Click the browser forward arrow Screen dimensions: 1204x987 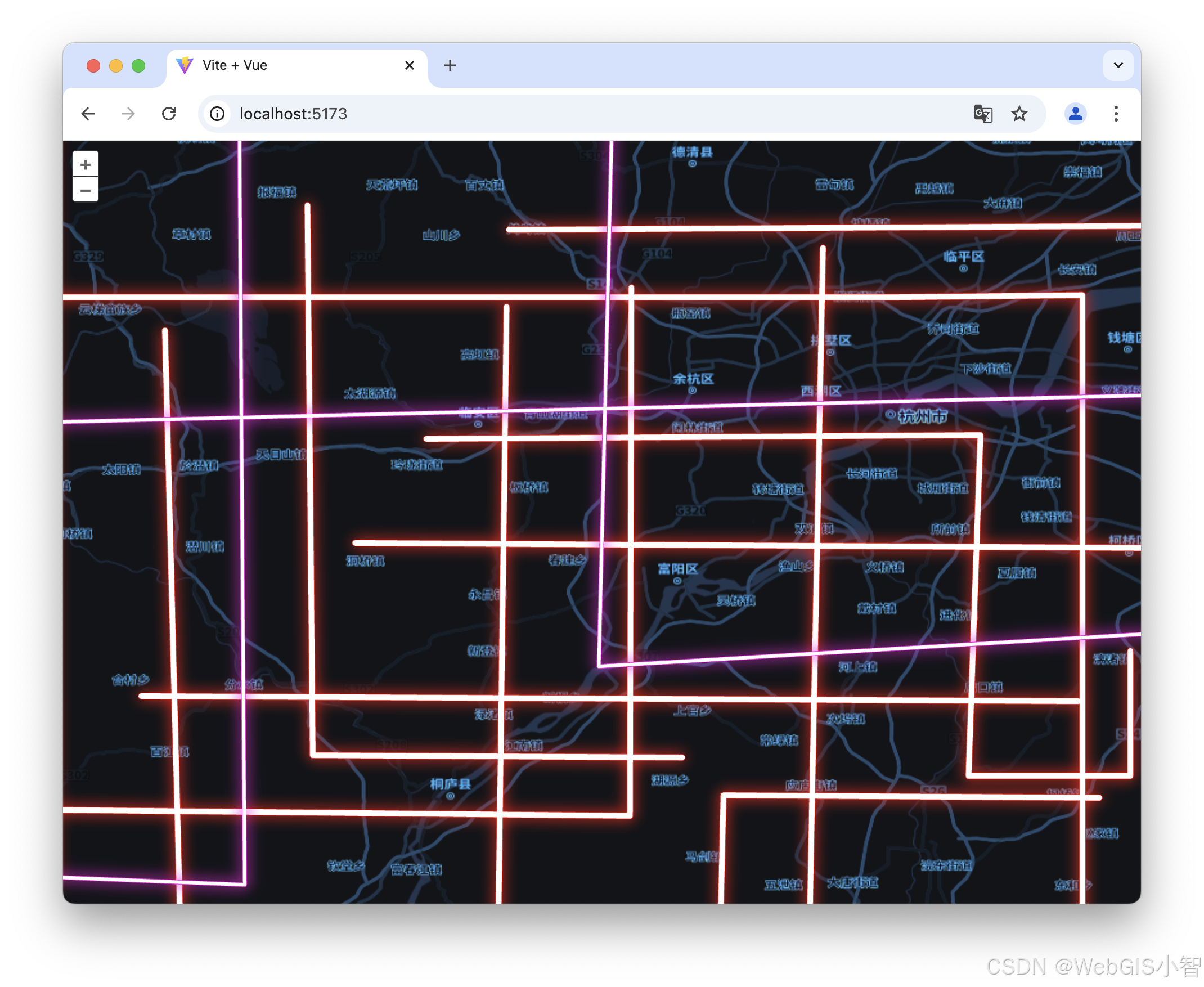[x=128, y=114]
